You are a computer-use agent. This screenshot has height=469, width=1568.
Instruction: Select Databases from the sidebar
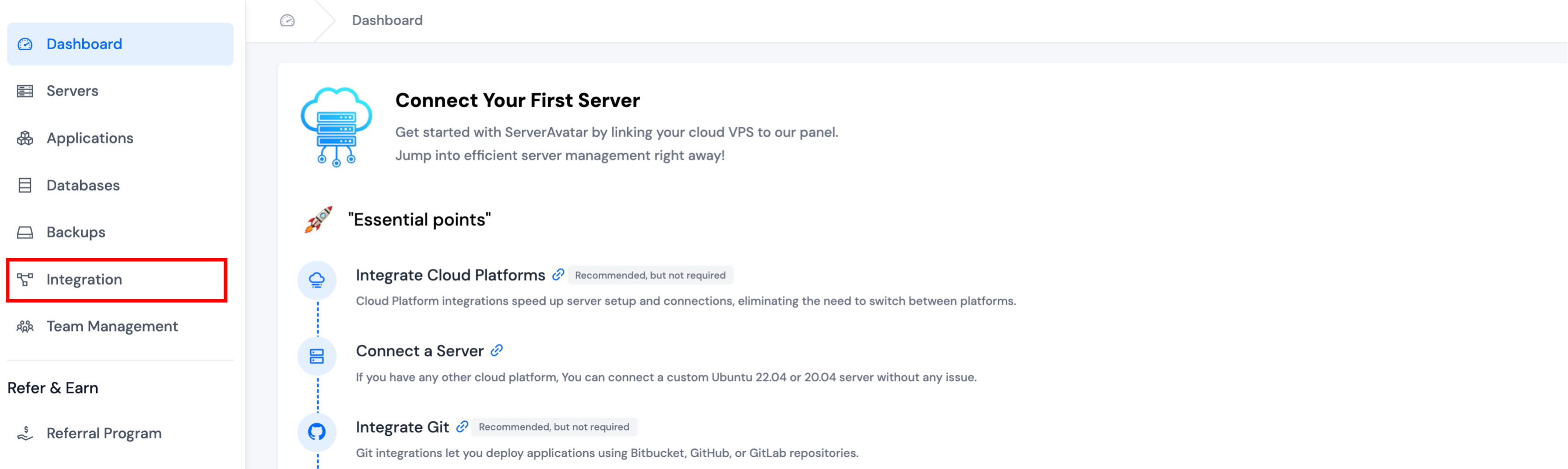83,185
